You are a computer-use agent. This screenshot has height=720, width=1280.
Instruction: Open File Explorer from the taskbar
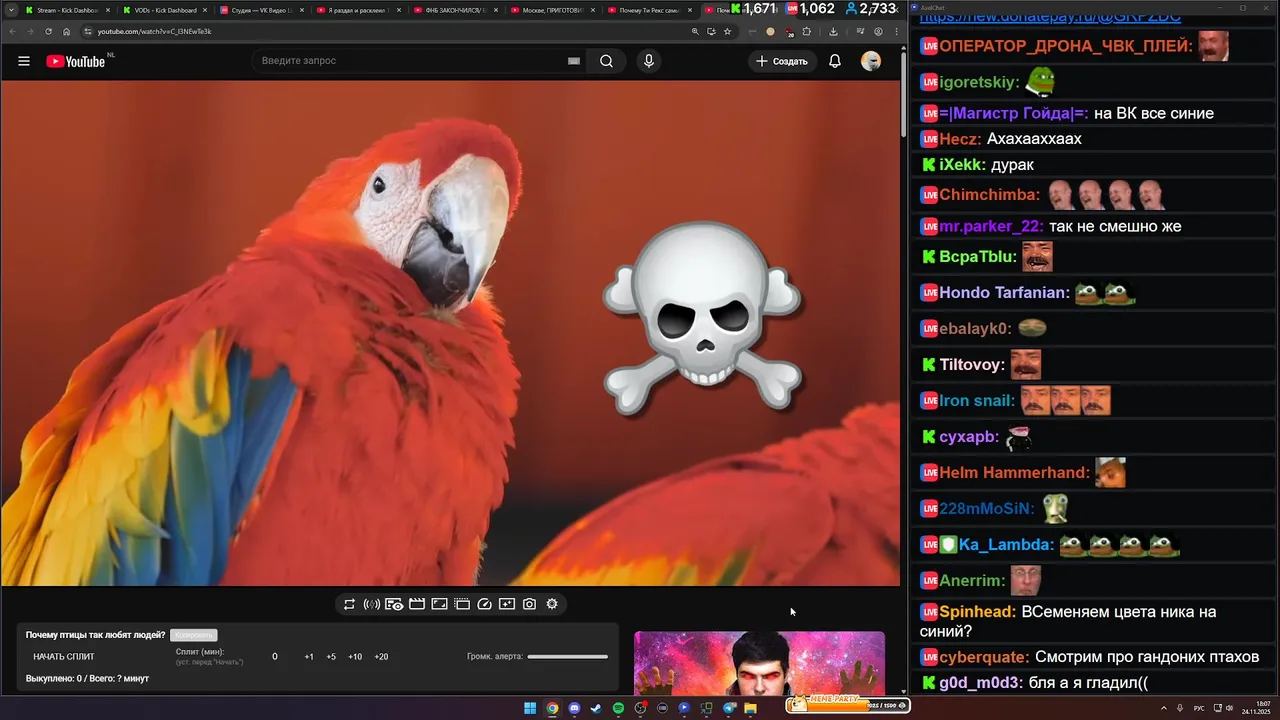[x=750, y=708]
